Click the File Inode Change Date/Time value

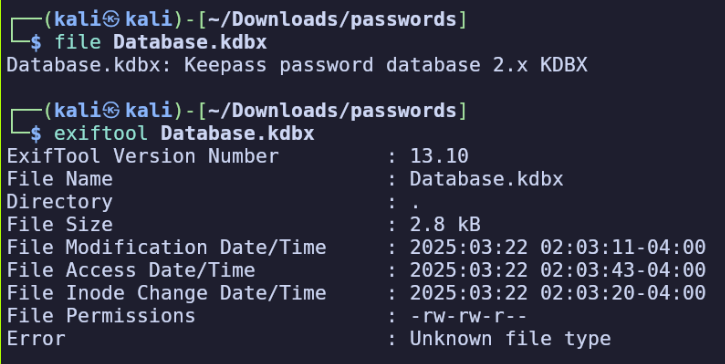[558, 293]
